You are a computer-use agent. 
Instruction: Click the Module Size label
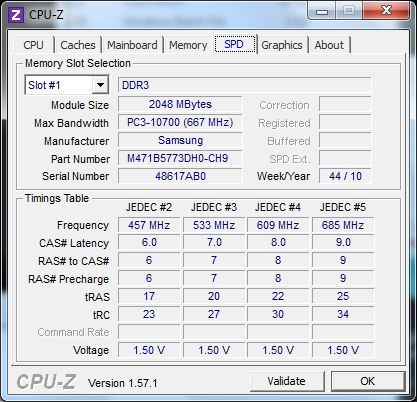[x=80, y=105]
